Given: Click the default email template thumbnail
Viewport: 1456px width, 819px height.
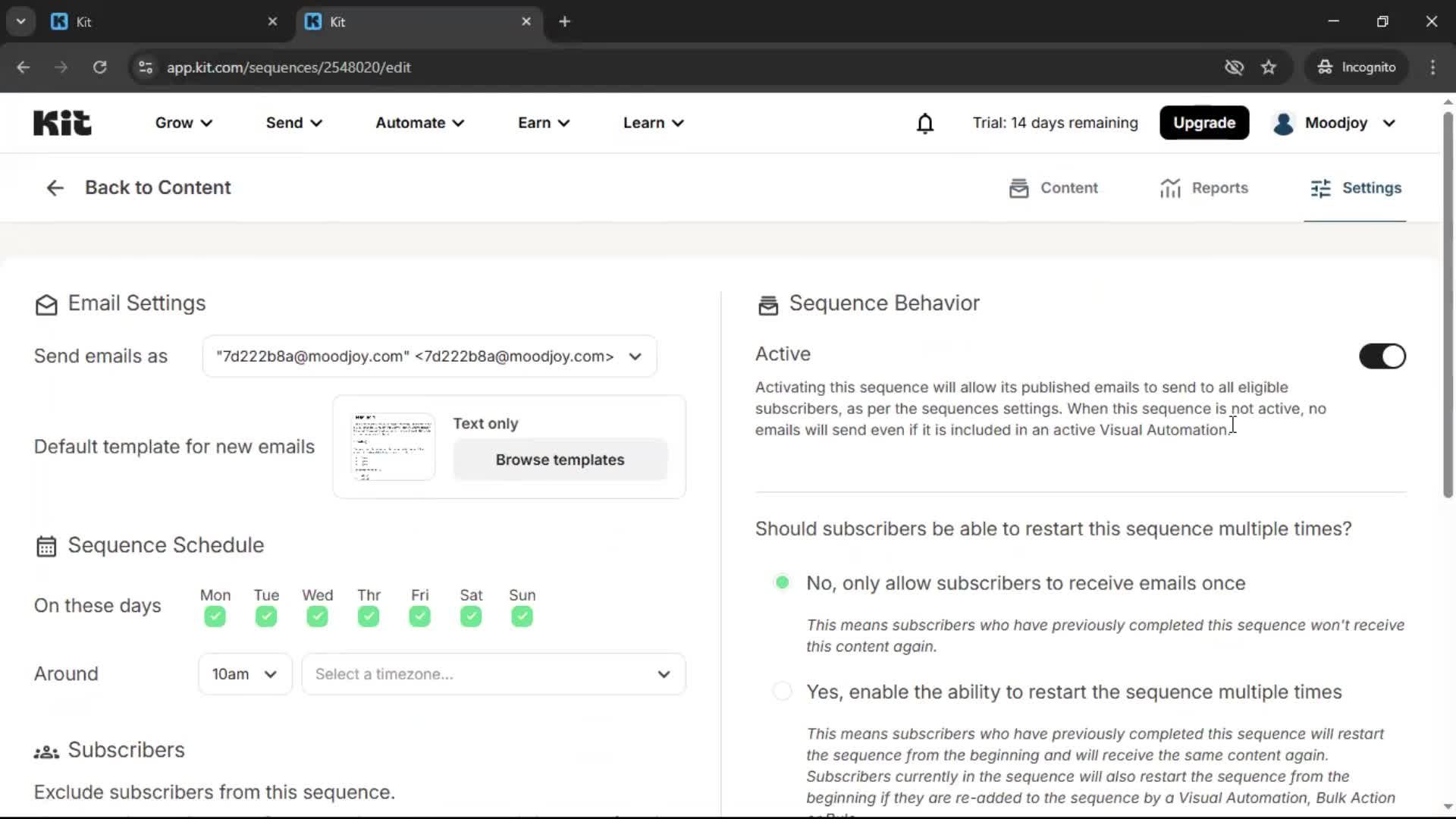Looking at the screenshot, I should [x=391, y=447].
